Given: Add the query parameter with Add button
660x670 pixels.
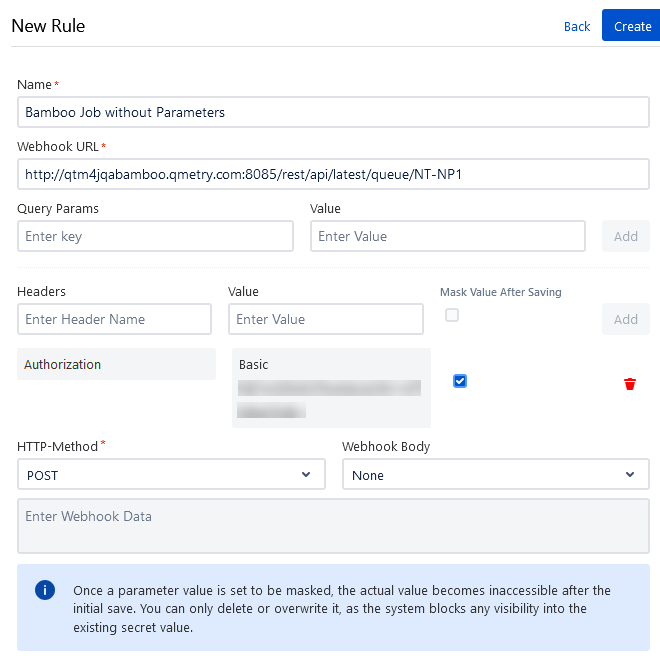Looking at the screenshot, I should 625,236.
